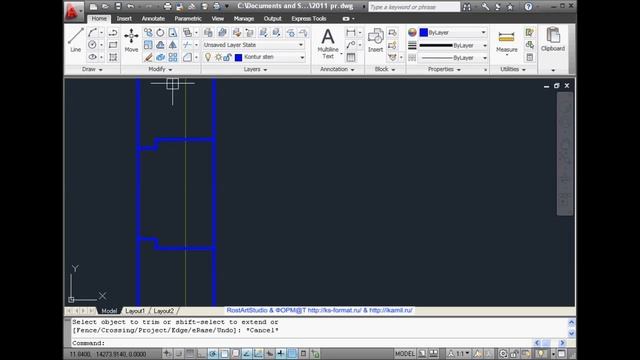640x360 pixels.
Task: Open the AutoCAD application menu
Action: 73,11
